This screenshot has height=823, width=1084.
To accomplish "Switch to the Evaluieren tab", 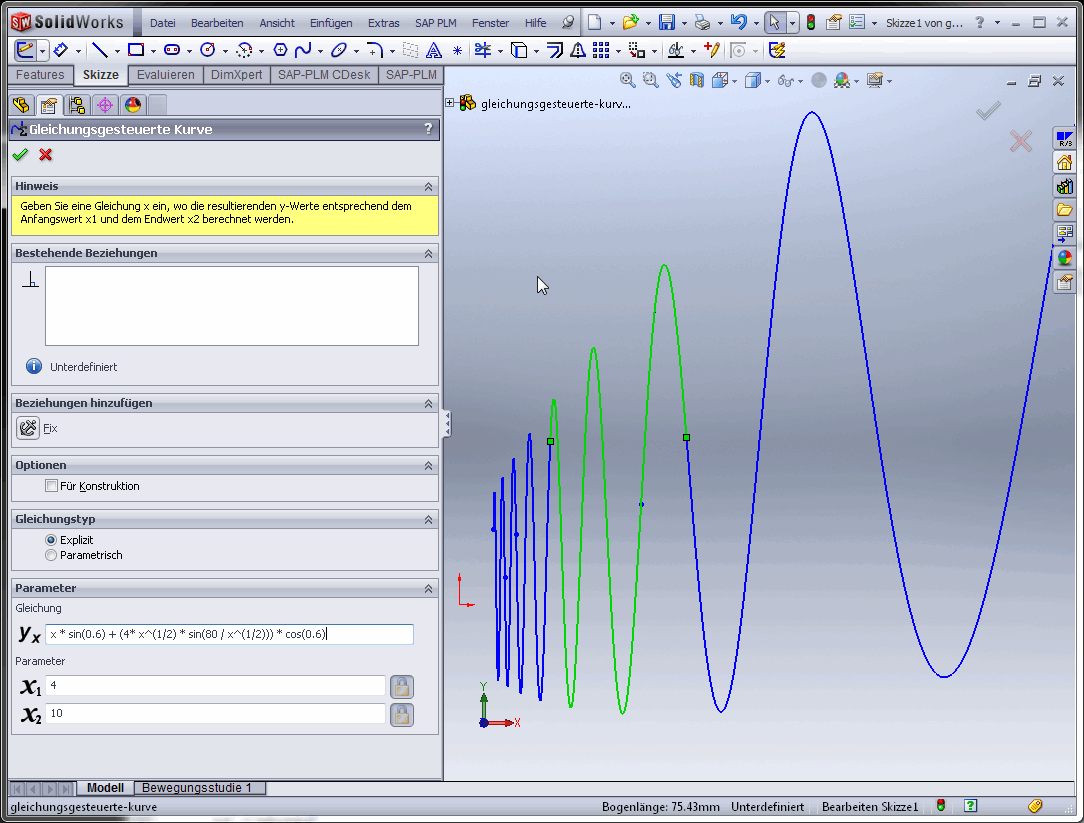I will [165, 75].
